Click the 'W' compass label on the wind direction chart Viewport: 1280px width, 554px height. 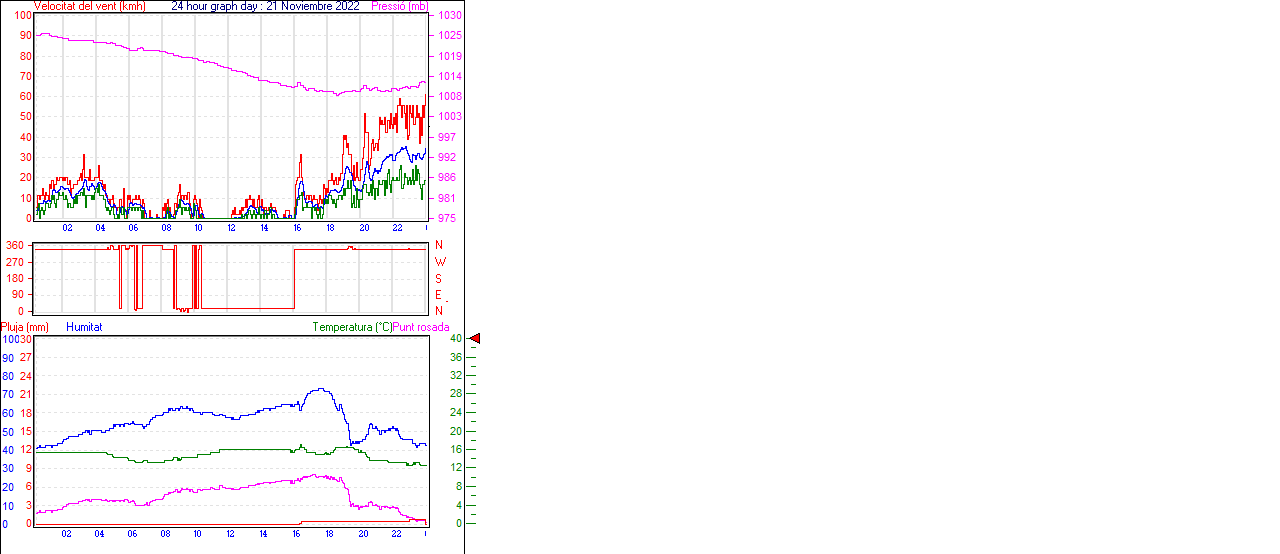(439, 262)
